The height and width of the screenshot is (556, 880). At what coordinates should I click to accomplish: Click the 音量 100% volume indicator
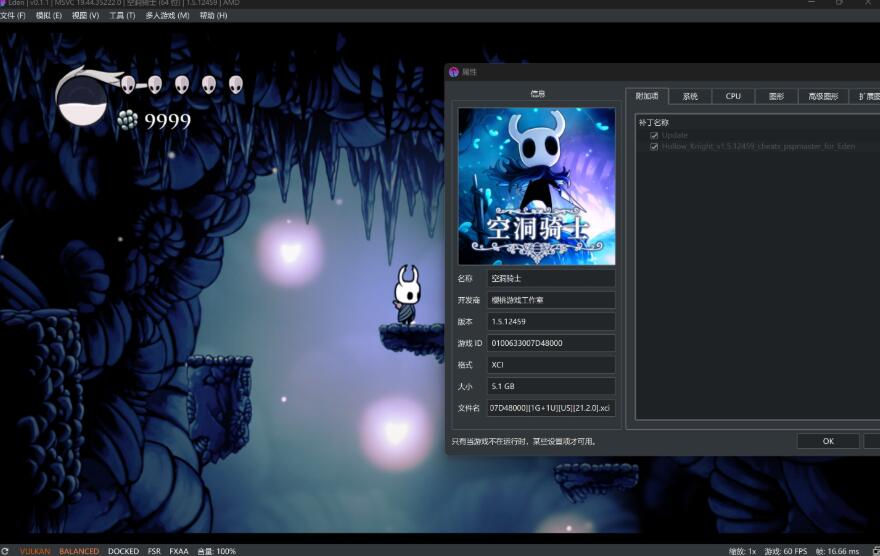tap(216, 551)
